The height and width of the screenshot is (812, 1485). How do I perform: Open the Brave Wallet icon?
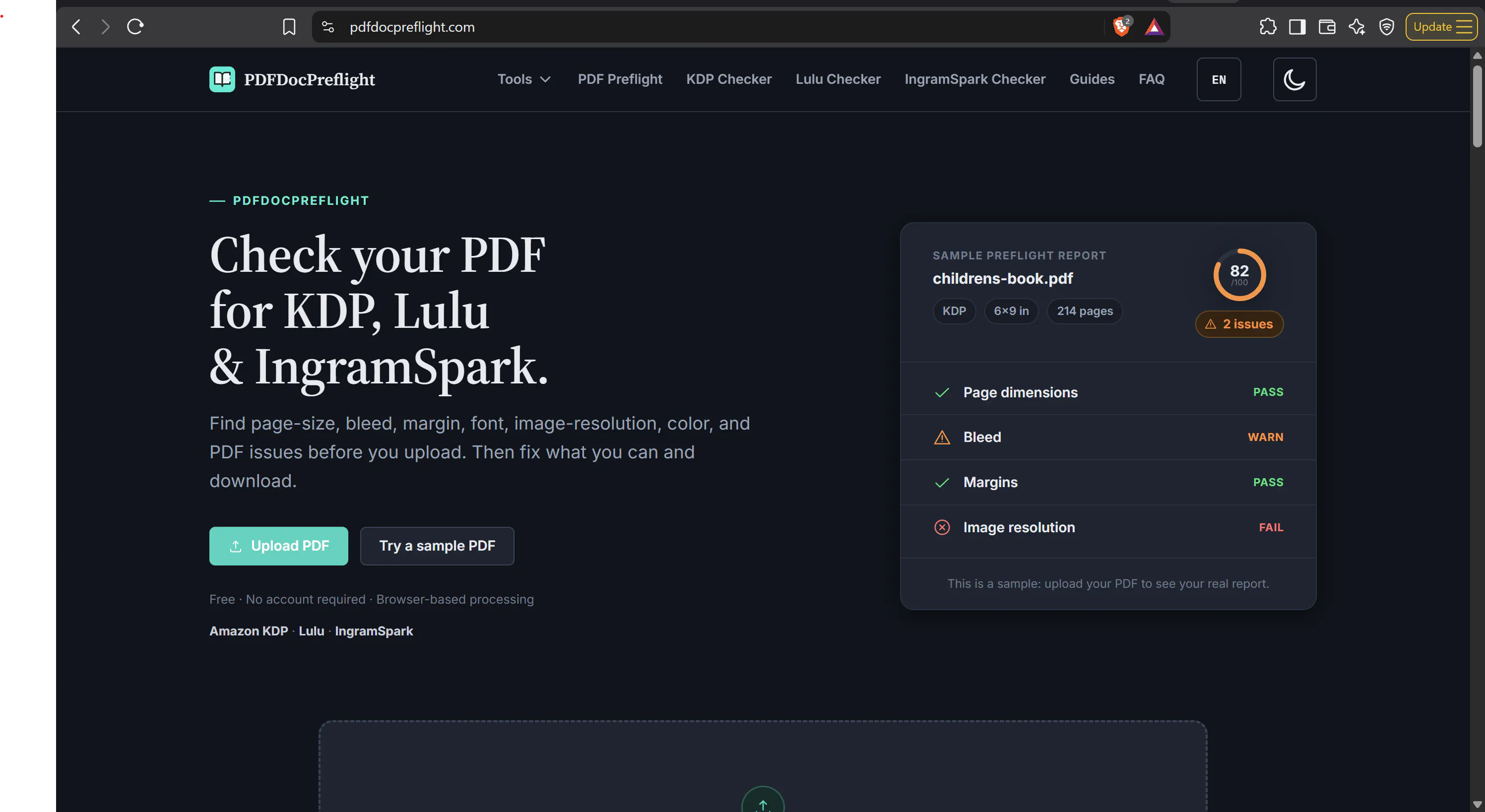tap(1326, 26)
